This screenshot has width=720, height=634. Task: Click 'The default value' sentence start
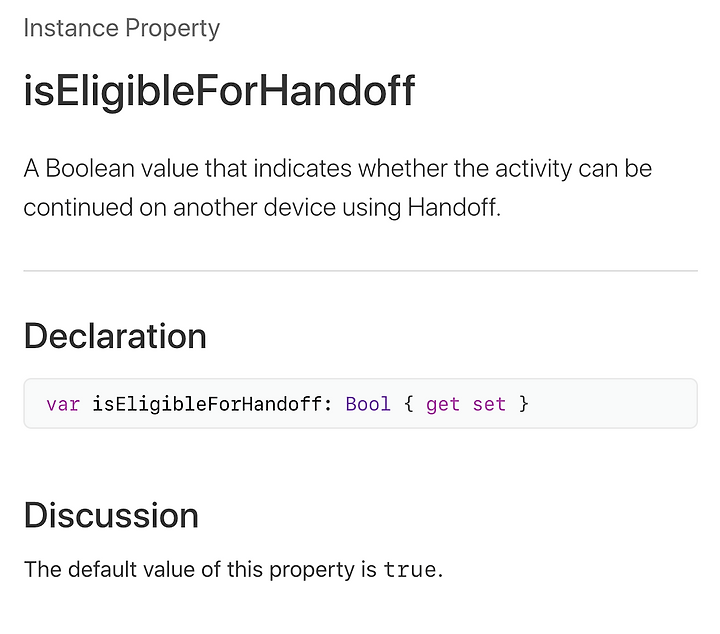pos(109,569)
